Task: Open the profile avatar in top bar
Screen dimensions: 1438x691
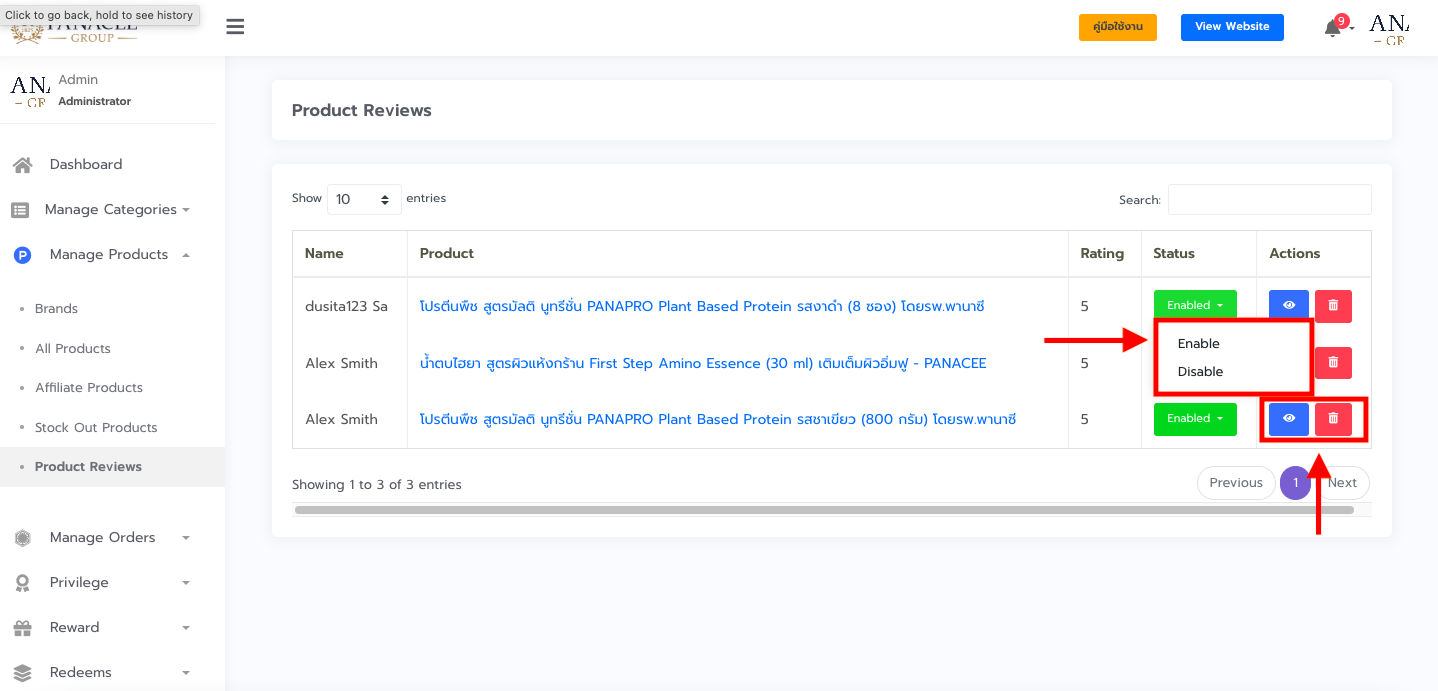Action: pos(1389,28)
